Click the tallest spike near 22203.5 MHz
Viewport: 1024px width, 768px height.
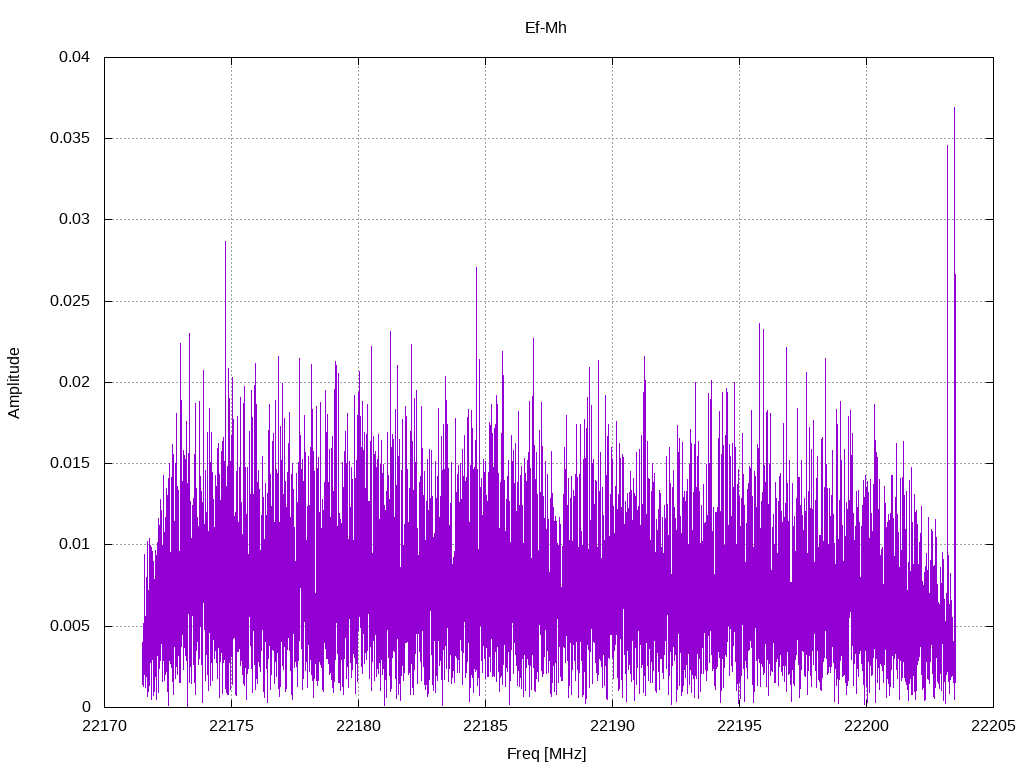(954, 108)
